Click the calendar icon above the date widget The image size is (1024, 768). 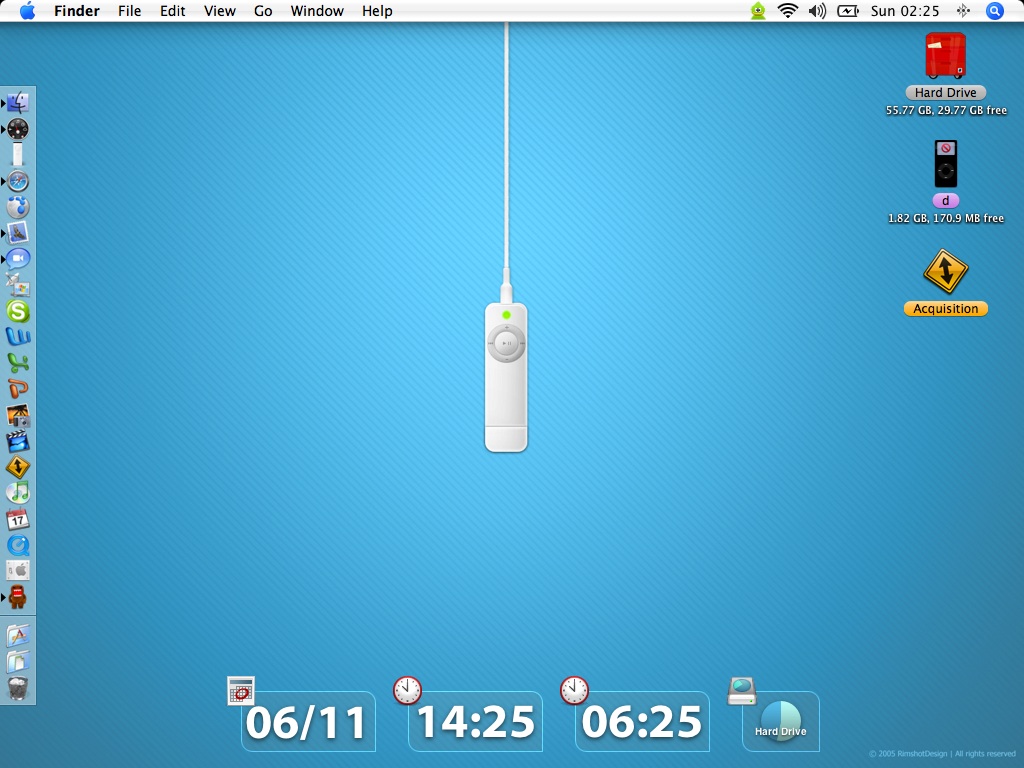[x=240, y=691]
